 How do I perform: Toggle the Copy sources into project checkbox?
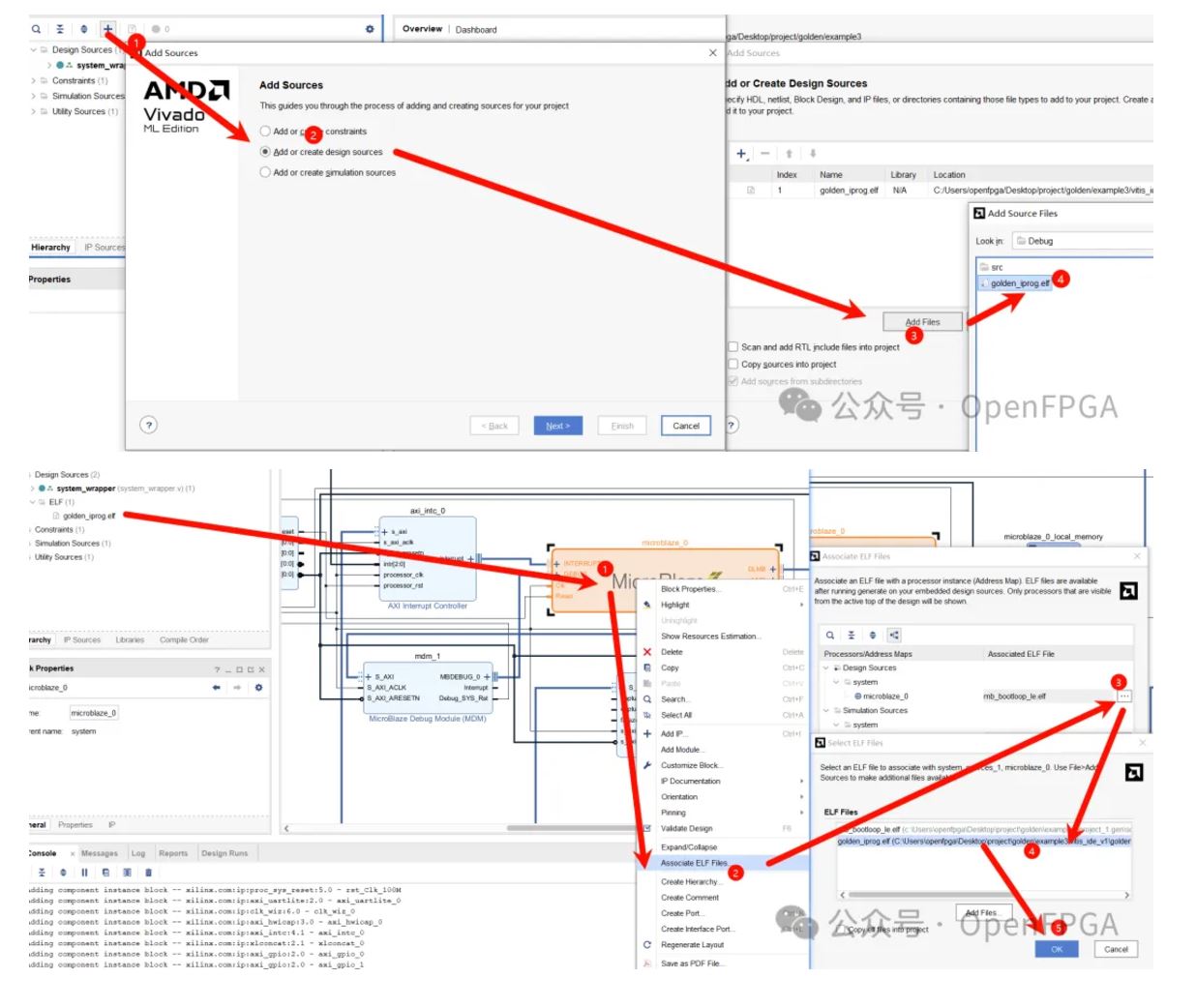[x=733, y=364]
